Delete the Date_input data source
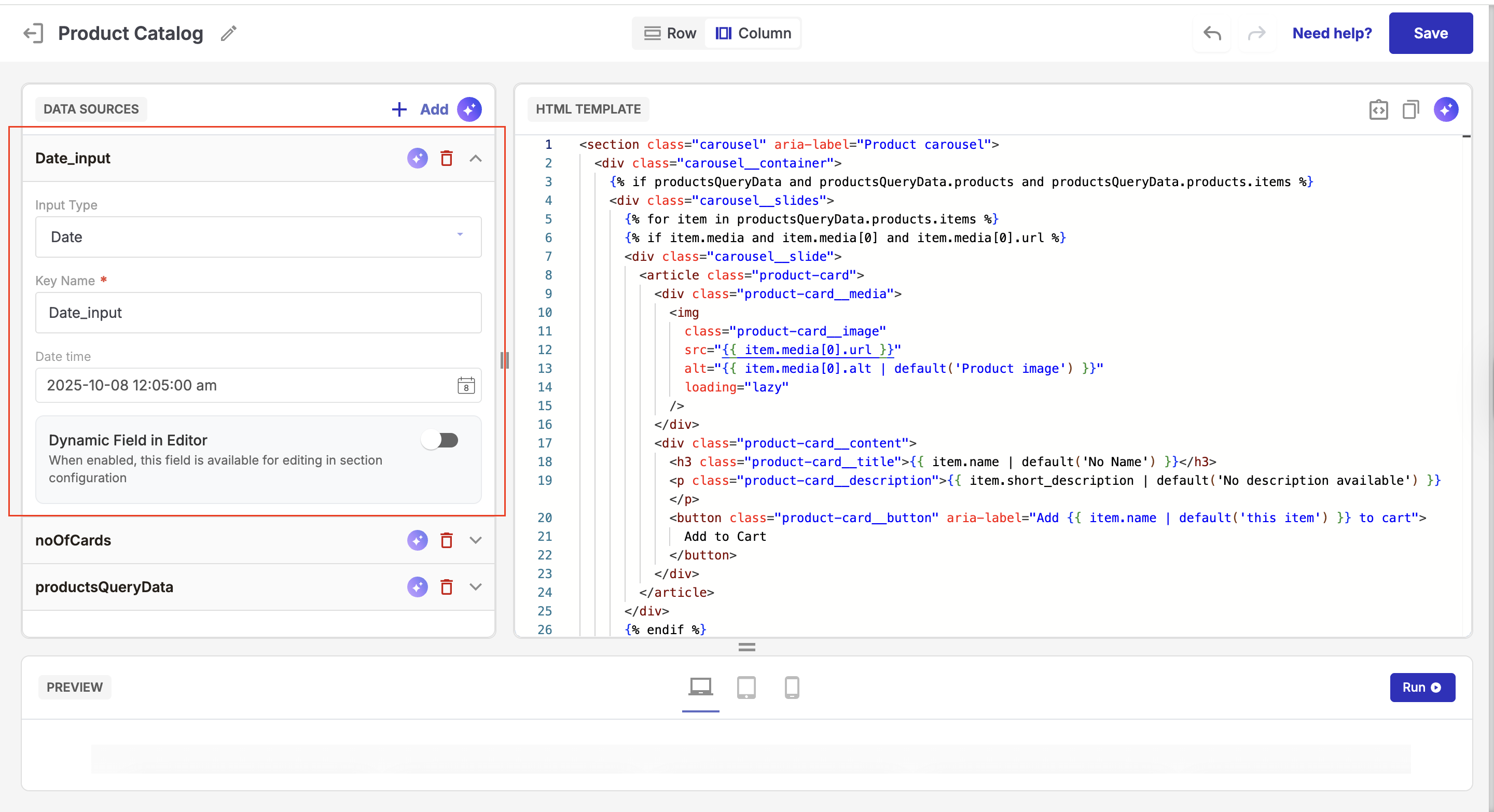The image size is (1494, 812). point(446,158)
